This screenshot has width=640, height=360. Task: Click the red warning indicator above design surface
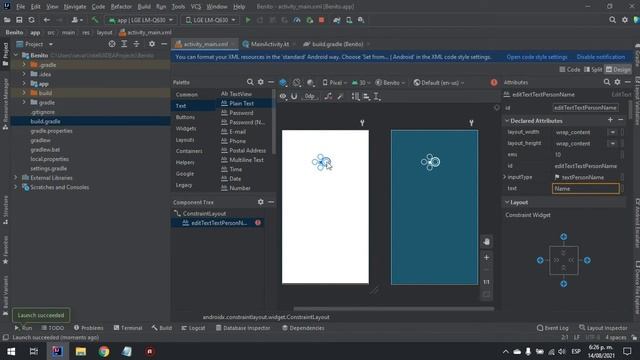[x=494, y=82]
